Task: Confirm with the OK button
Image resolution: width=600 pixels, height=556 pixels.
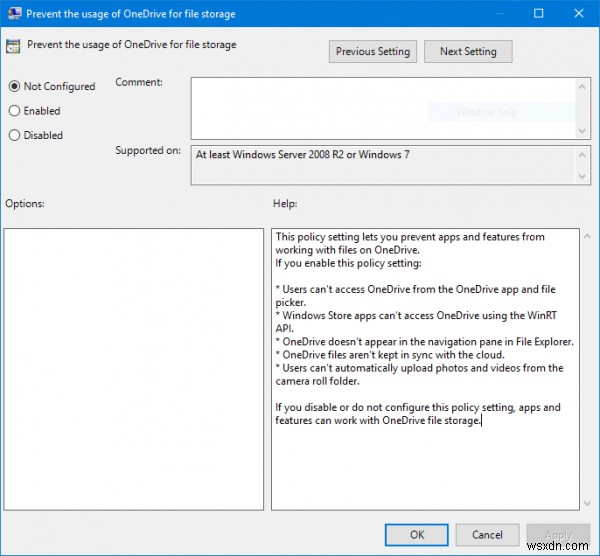Action: pyautogui.click(x=417, y=535)
